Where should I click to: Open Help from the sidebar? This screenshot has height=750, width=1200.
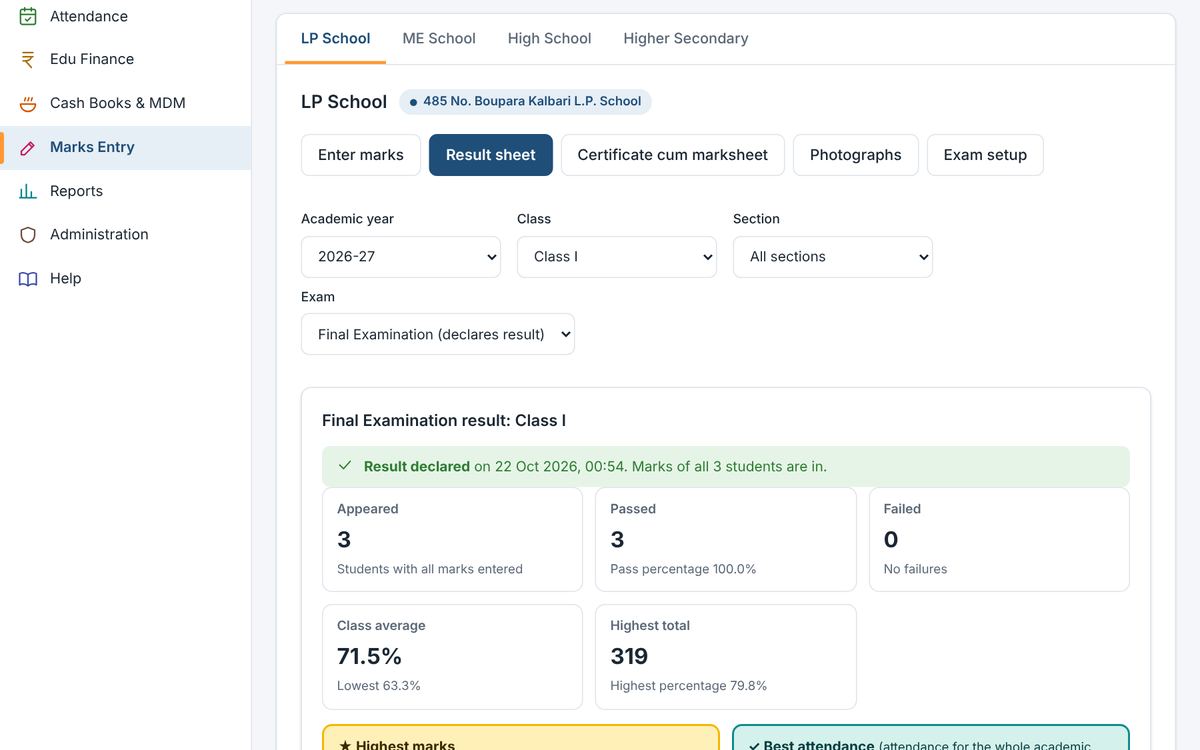(x=126, y=278)
